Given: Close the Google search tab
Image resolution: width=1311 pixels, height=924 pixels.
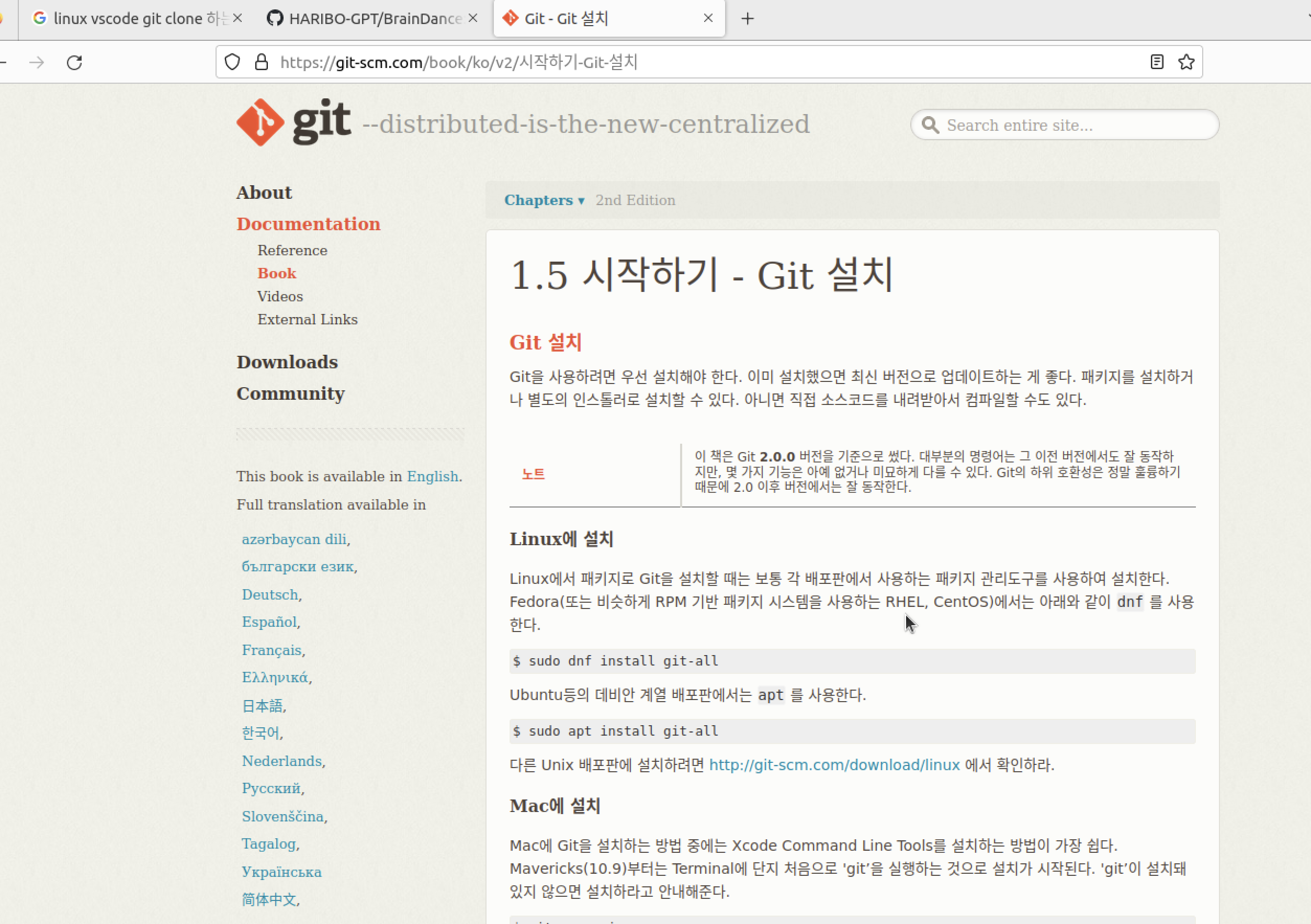Looking at the screenshot, I should coord(238,18).
